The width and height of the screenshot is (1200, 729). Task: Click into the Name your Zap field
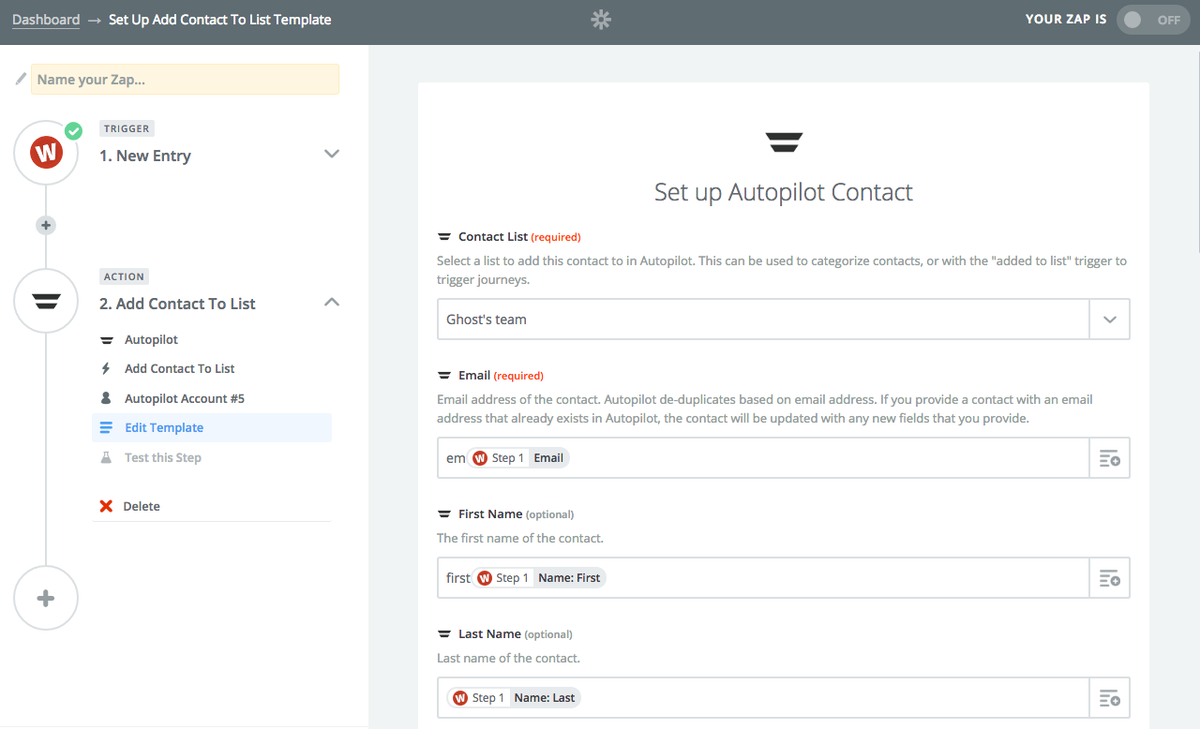[x=185, y=78]
